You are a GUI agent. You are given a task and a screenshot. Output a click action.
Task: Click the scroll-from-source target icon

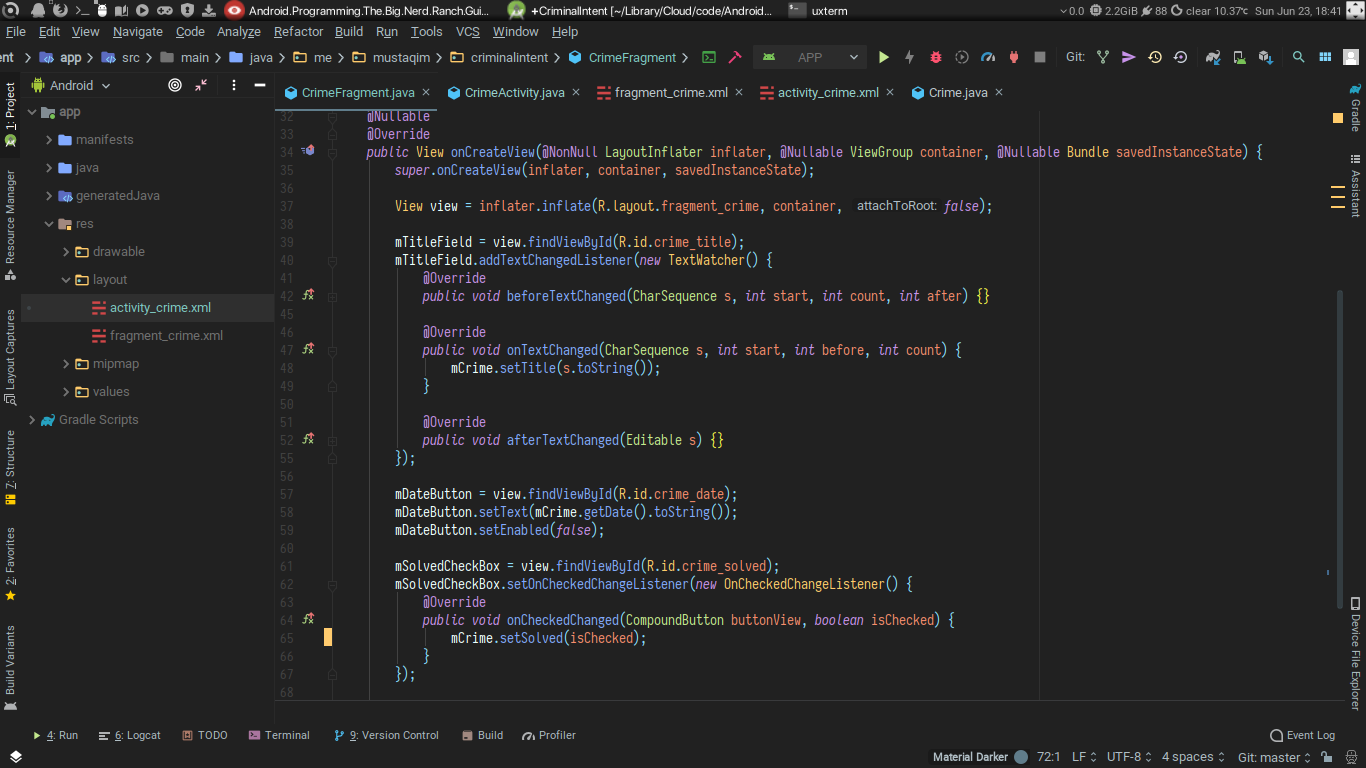[x=175, y=86]
